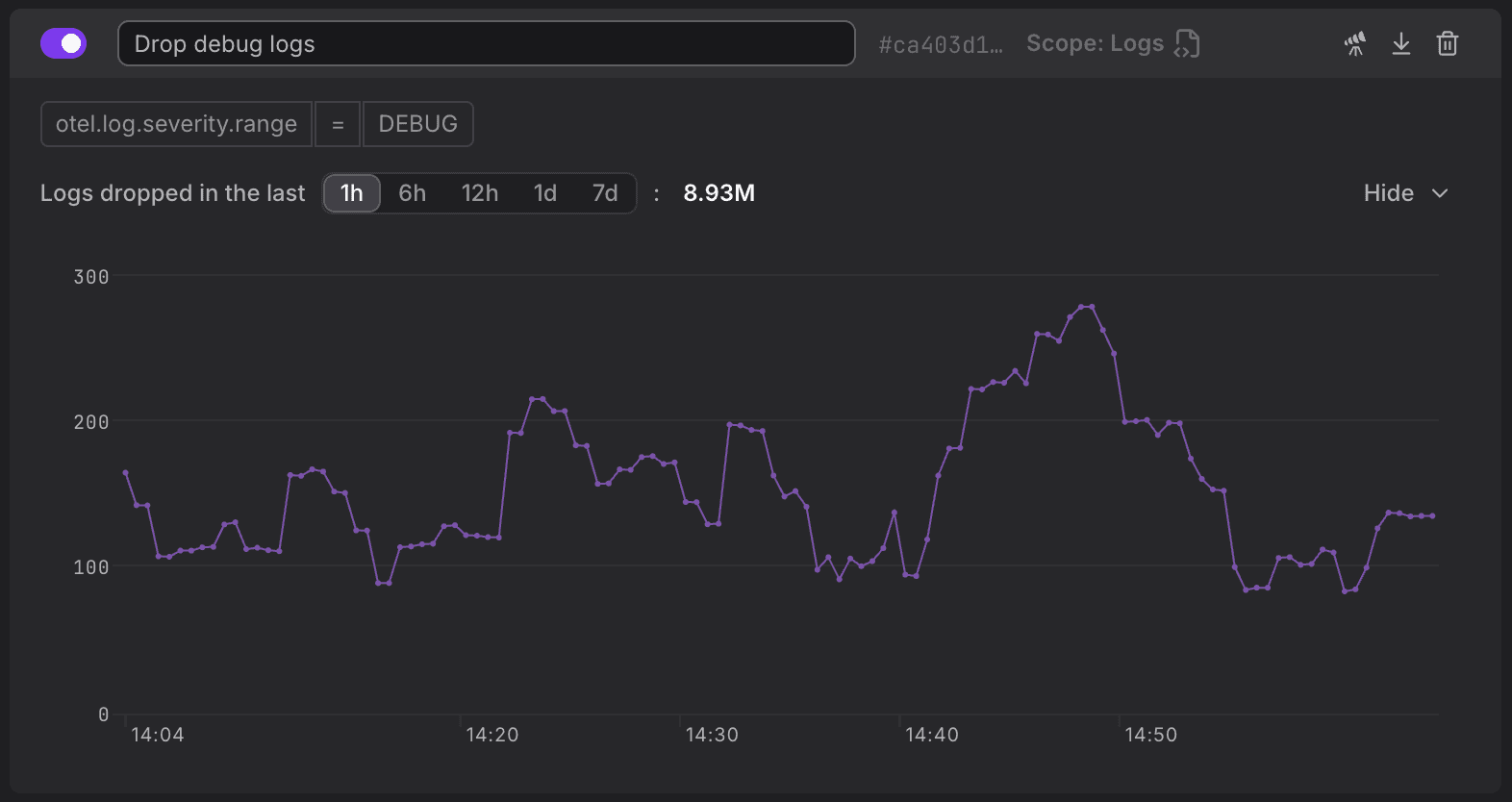1512x802 pixels.
Task: Select the 7d time range
Action: pyautogui.click(x=605, y=193)
